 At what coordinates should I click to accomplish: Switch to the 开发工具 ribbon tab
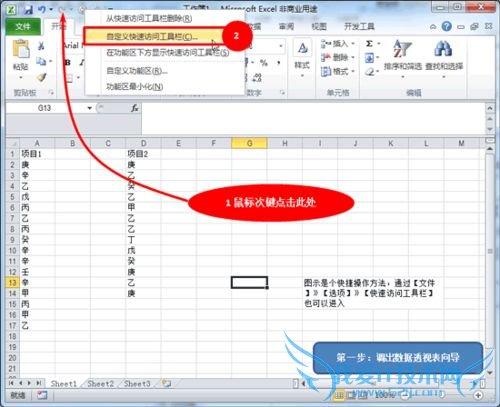(359, 26)
